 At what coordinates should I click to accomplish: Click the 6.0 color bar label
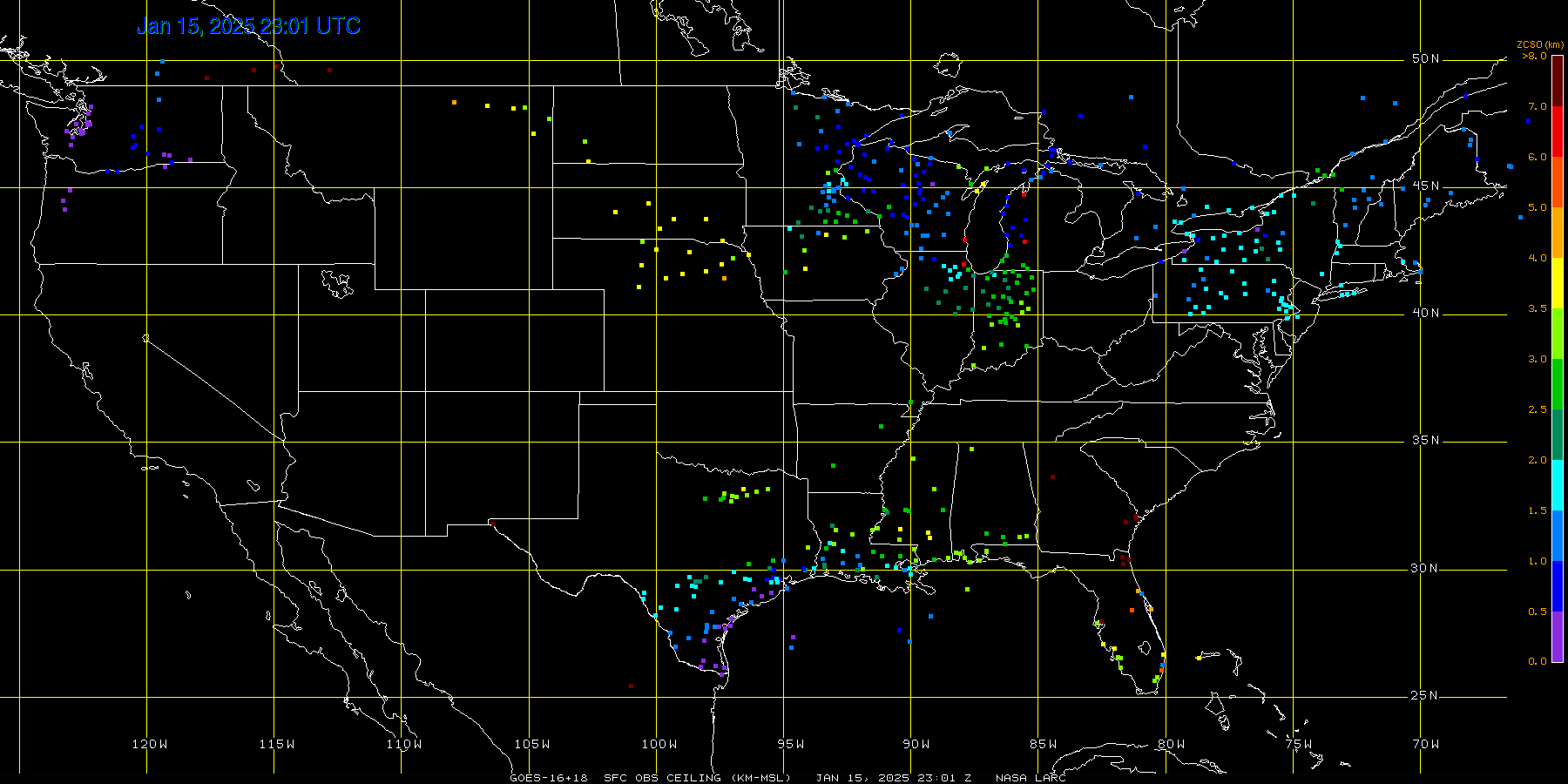tap(1538, 157)
